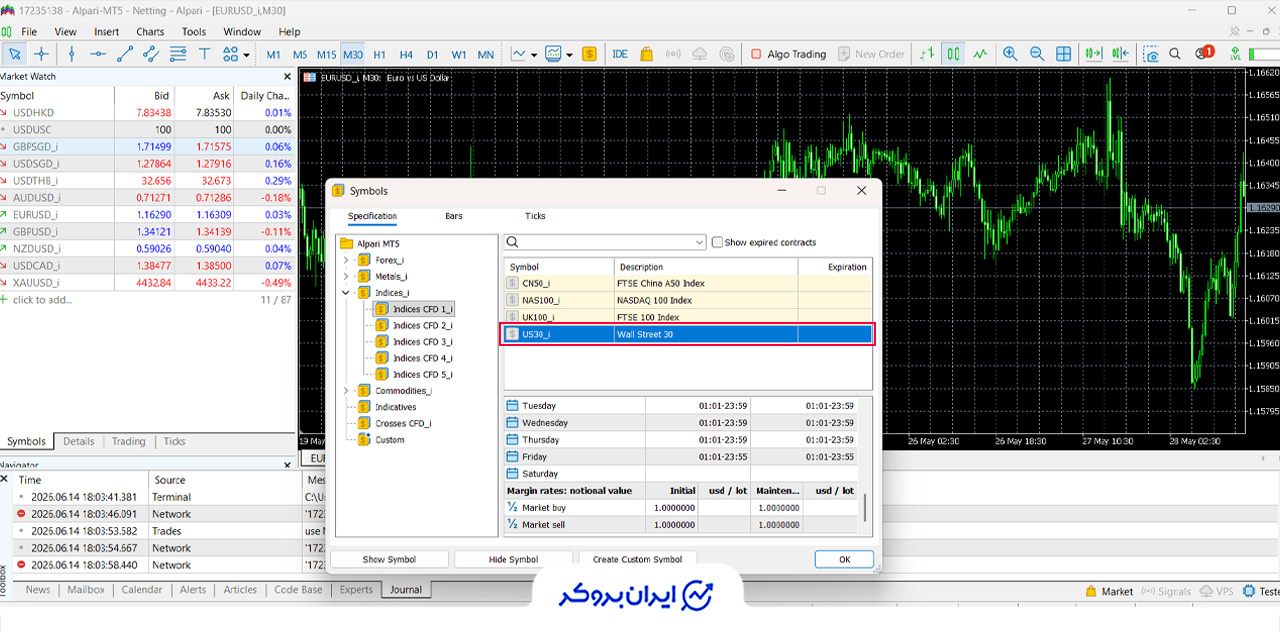Viewport: 1280px width, 632px height.
Task: Select the Fibonacci retracement tool
Action: point(178,54)
